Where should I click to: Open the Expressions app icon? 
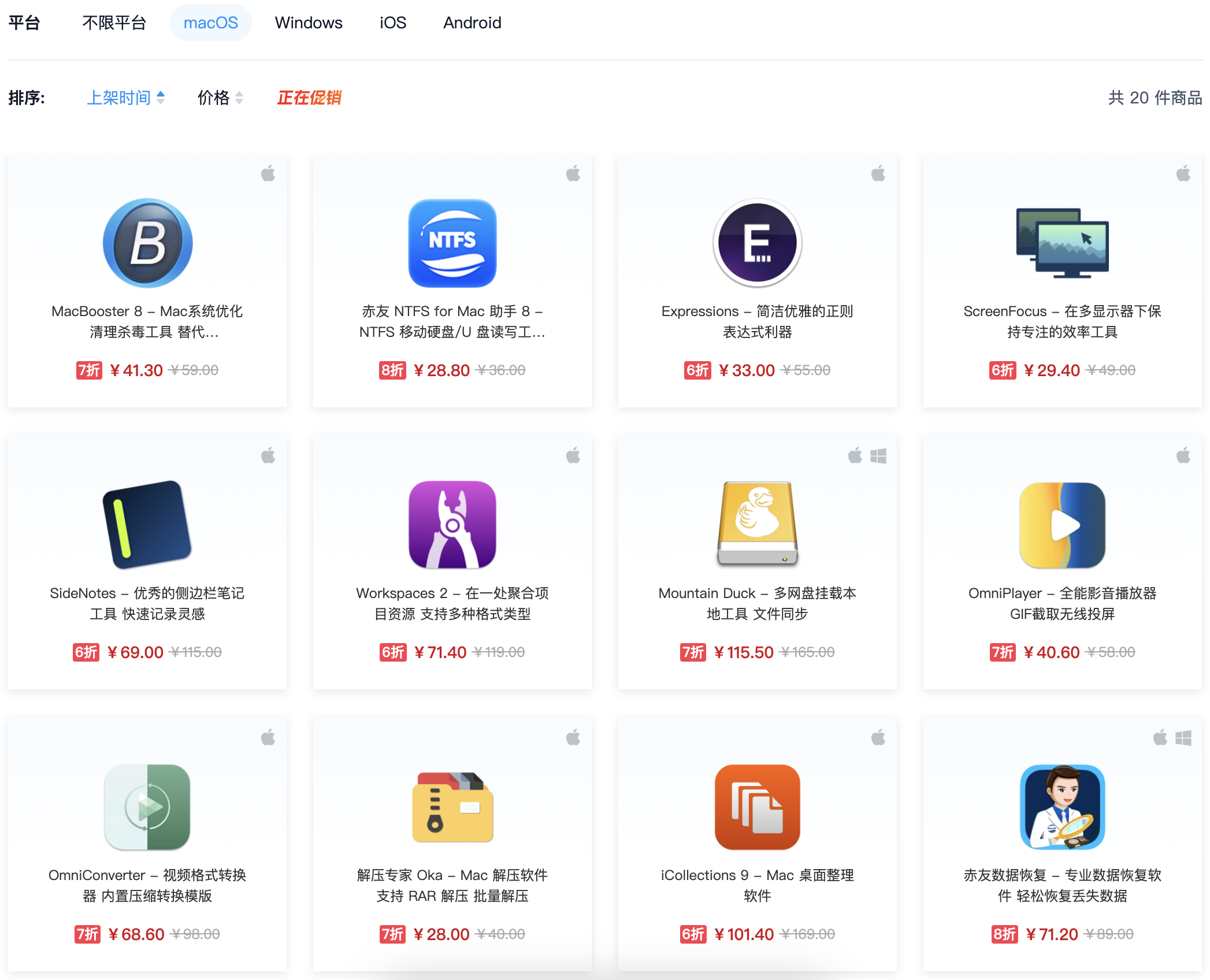pos(757,243)
